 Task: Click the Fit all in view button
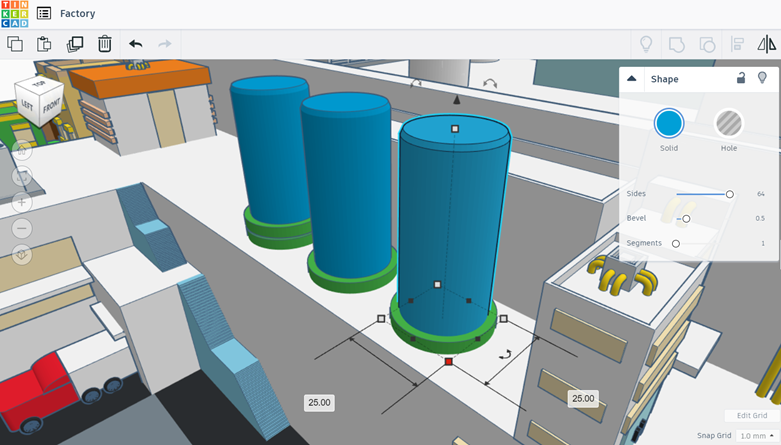pyautogui.click(x=22, y=176)
